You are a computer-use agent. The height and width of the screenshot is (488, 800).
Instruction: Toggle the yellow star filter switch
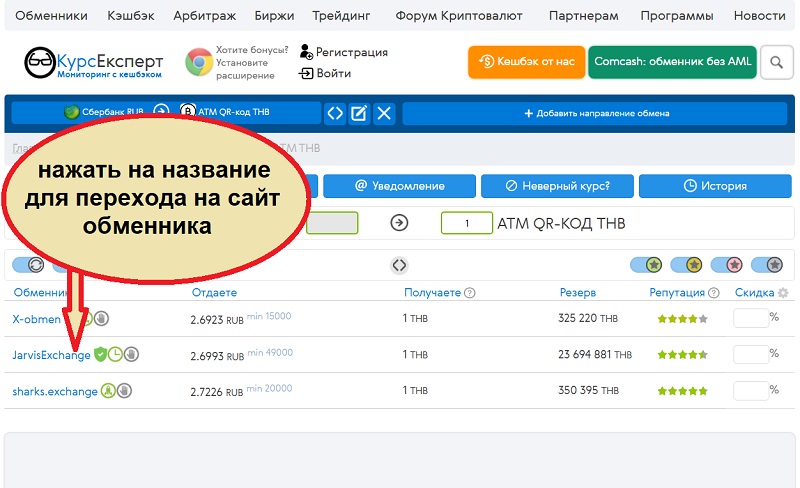click(686, 265)
